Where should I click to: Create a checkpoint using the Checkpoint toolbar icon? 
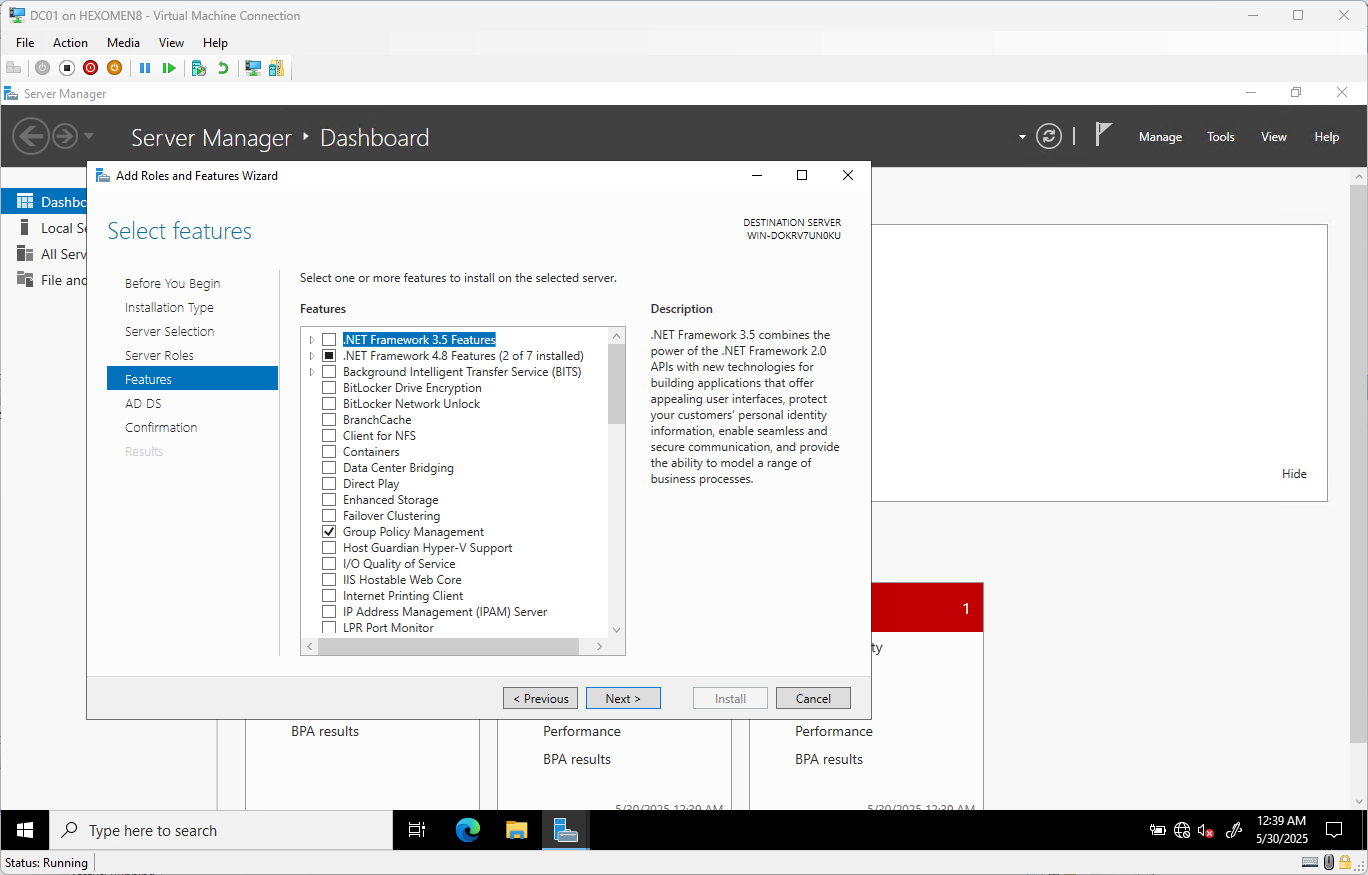coord(199,68)
